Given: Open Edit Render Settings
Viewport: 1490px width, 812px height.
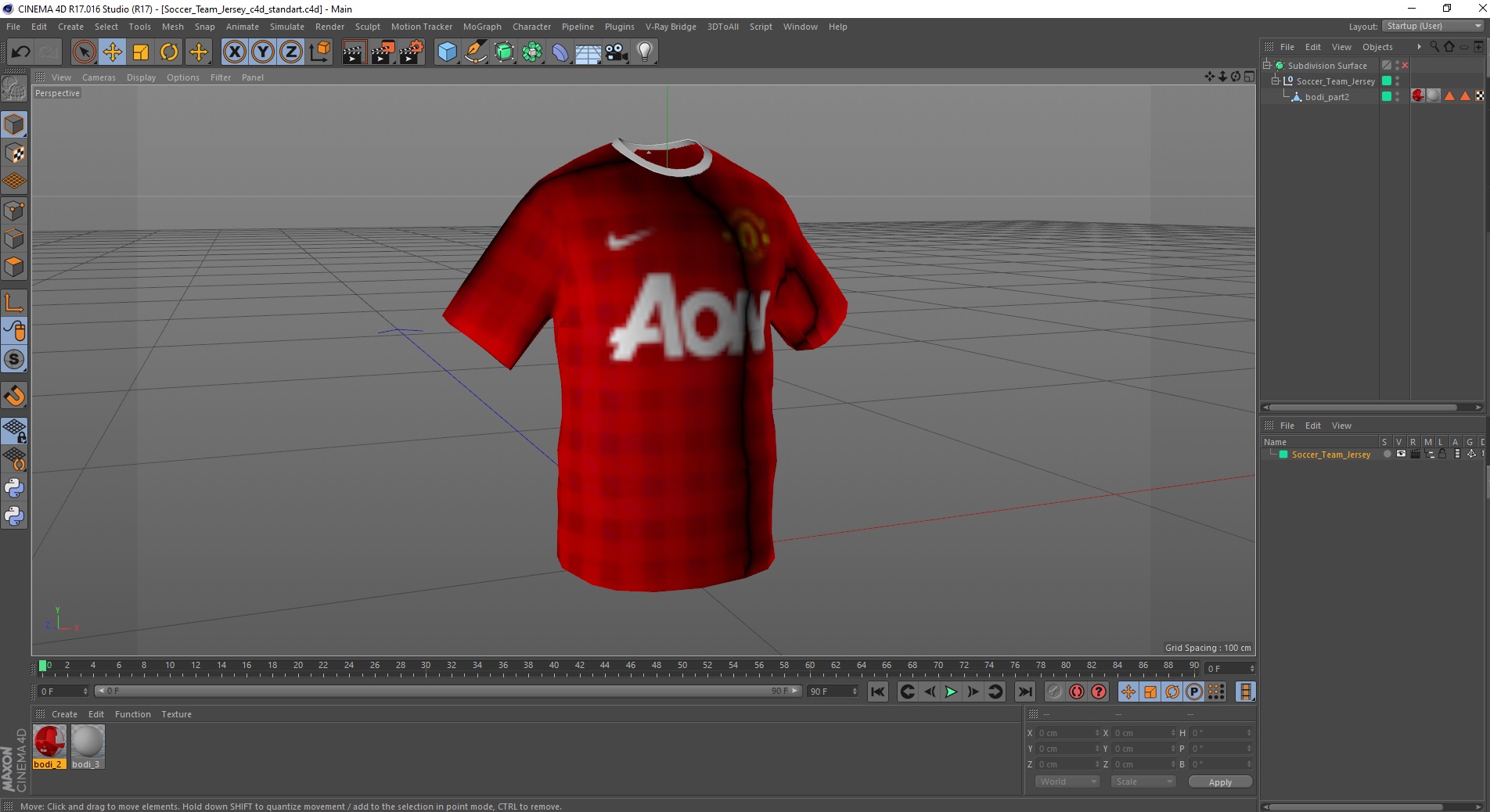Looking at the screenshot, I should coord(412,52).
